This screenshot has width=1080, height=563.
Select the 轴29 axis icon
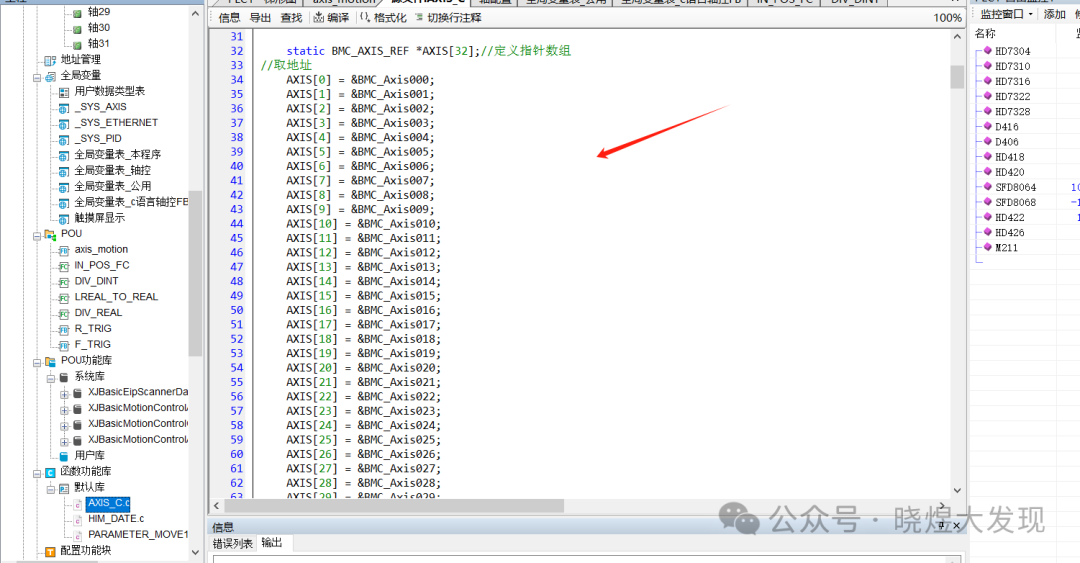click(77, 12)
